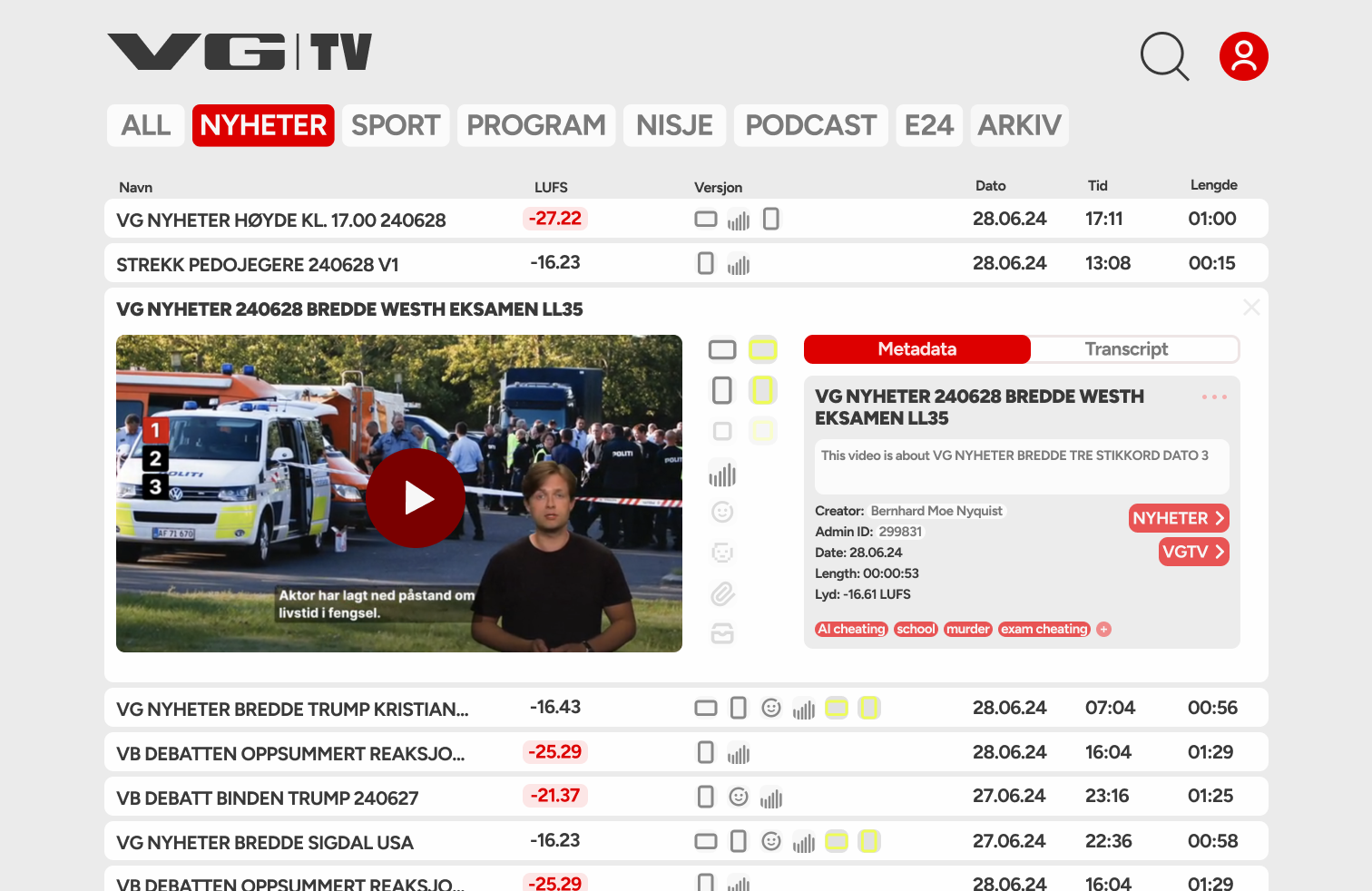Select audio bars icon in VG NYHETER HØYDE row

click(x=739, y=220)
